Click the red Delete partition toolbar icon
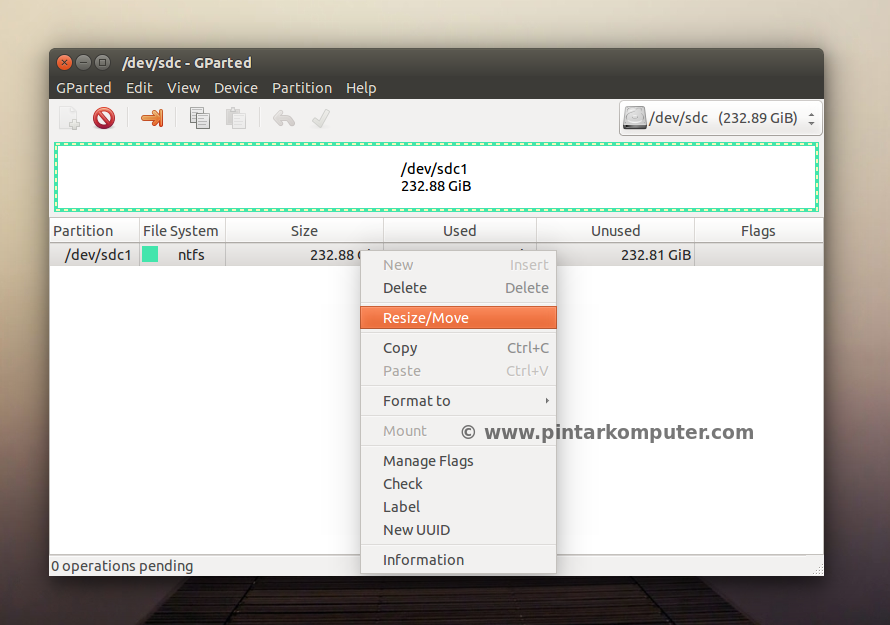This screenshot has width=890, height=625. click(104, 118)
